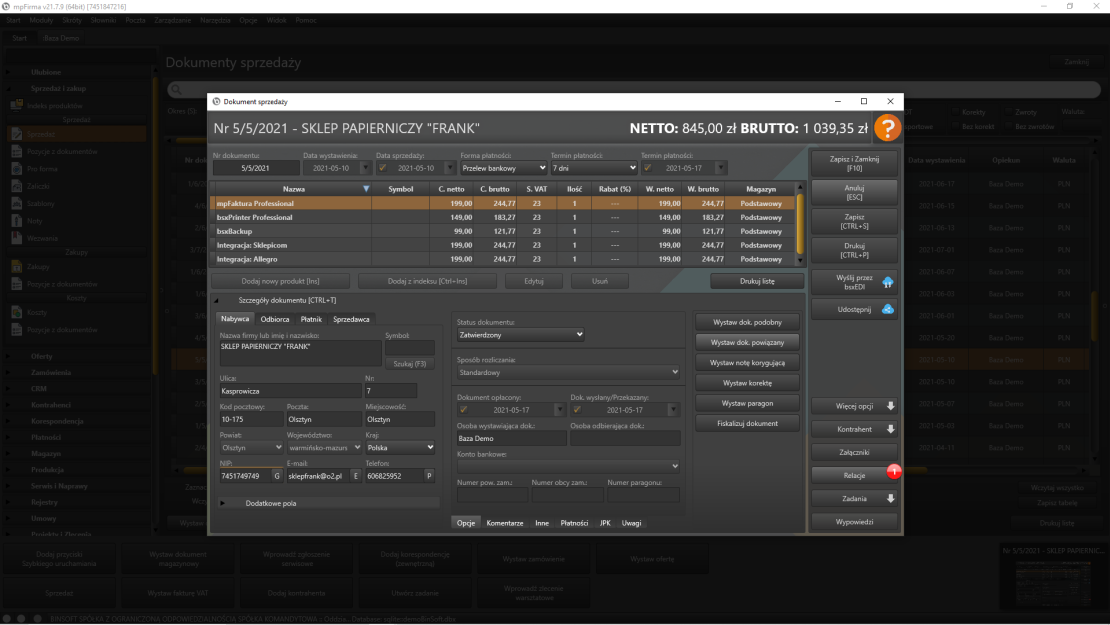Switch to the Sprzedawca tab
Screen dimensions: 1110x625
(351, 319)
